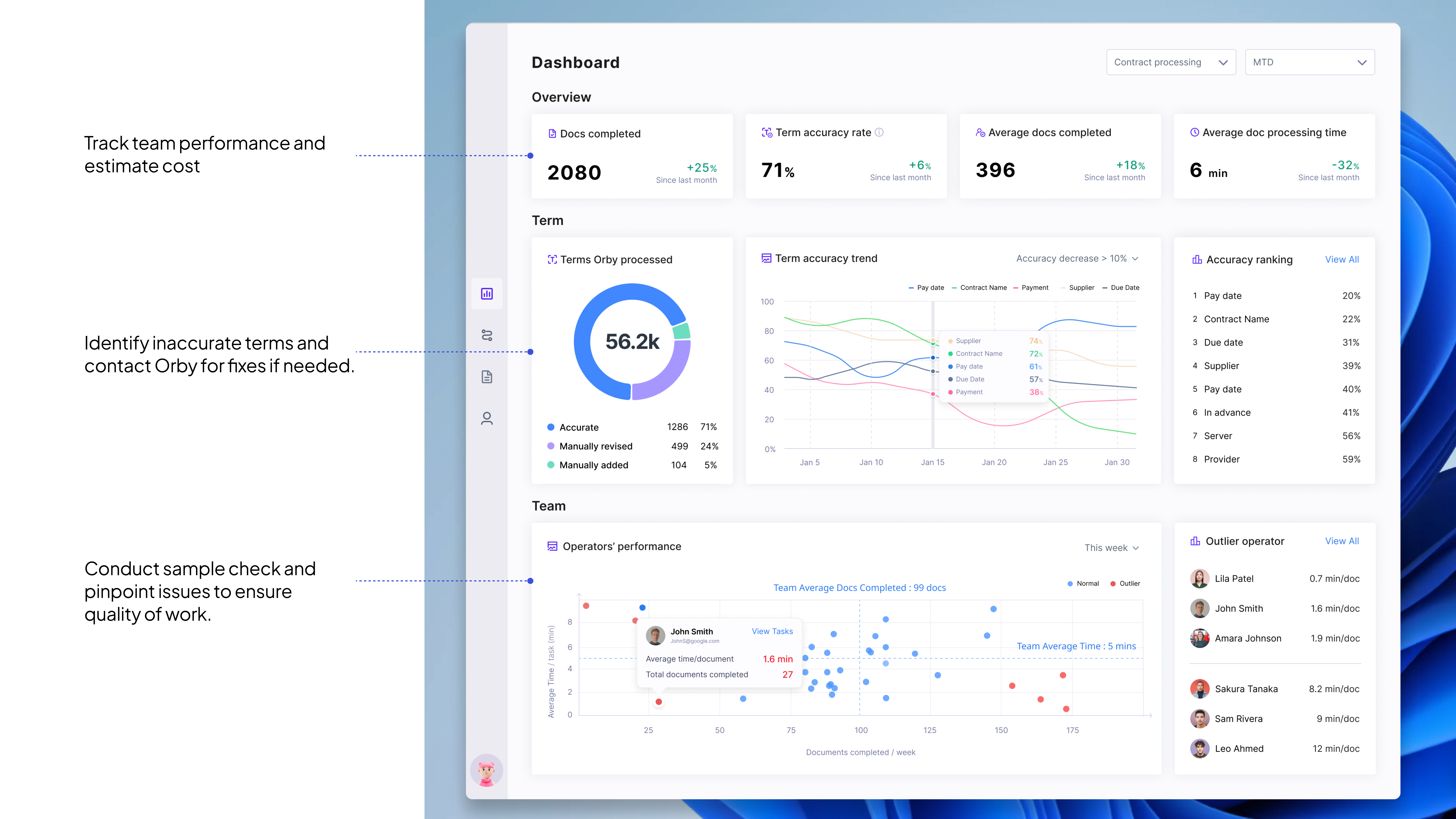Click the Docs completed 2080 card
Image resolution: width=1456 pixels, height=819 pixels.
tap(632, 156)
